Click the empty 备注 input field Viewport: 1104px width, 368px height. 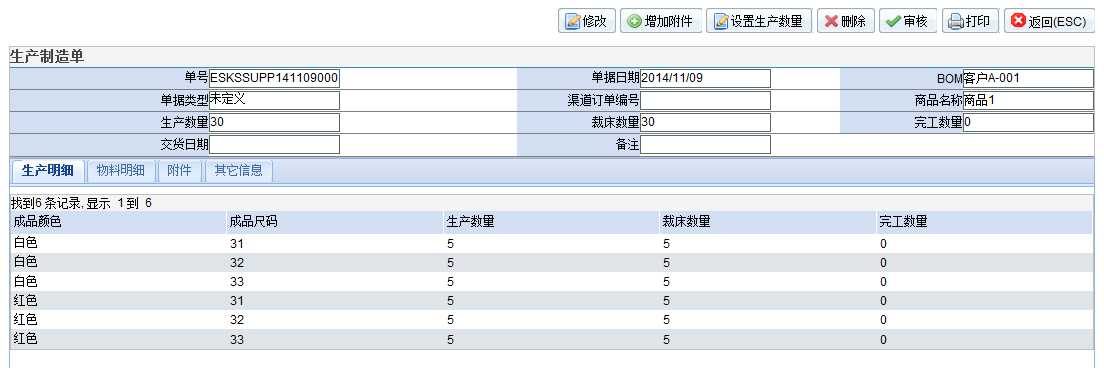705,144
